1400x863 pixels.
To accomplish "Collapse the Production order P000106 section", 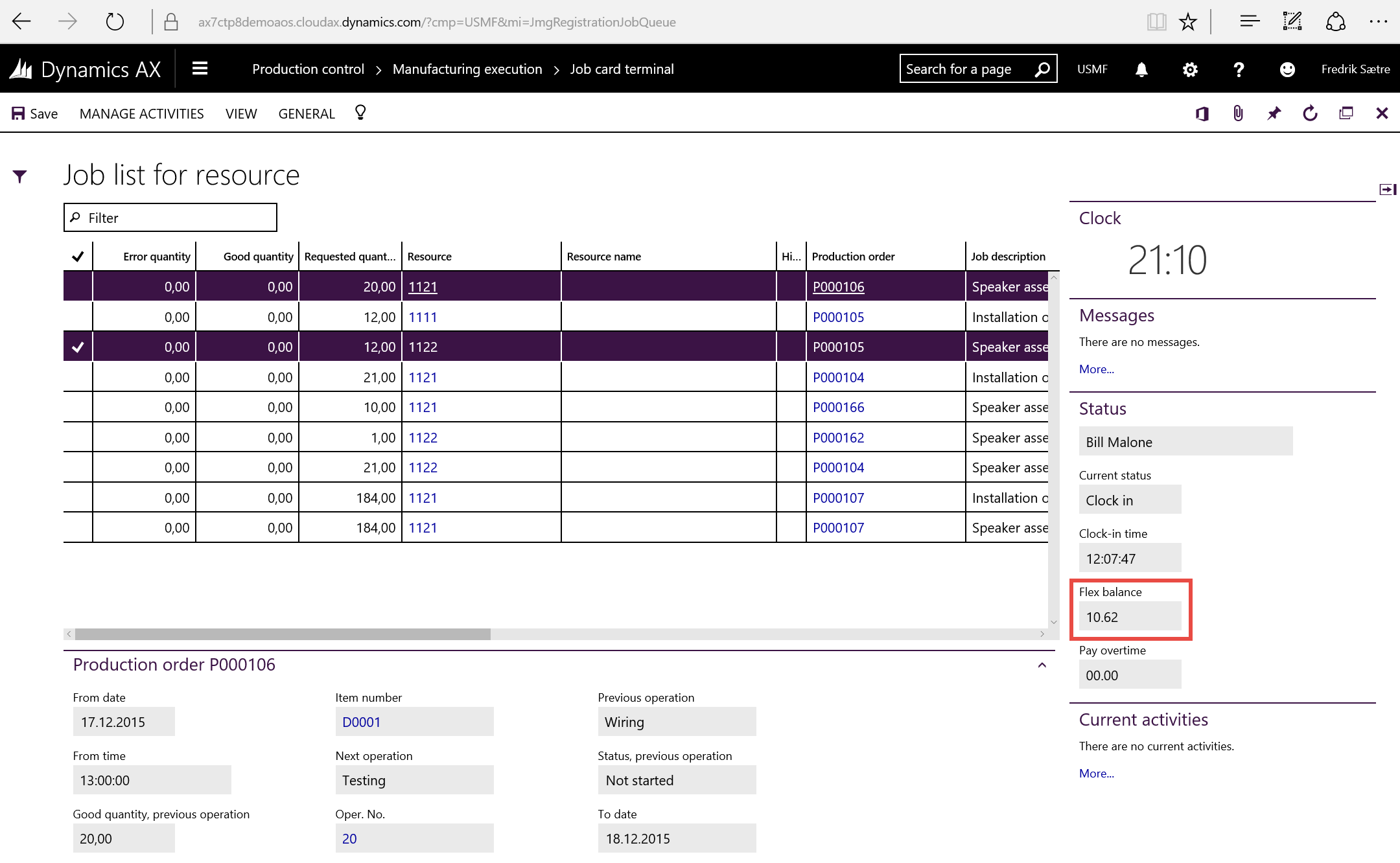I will [1042, 665].
